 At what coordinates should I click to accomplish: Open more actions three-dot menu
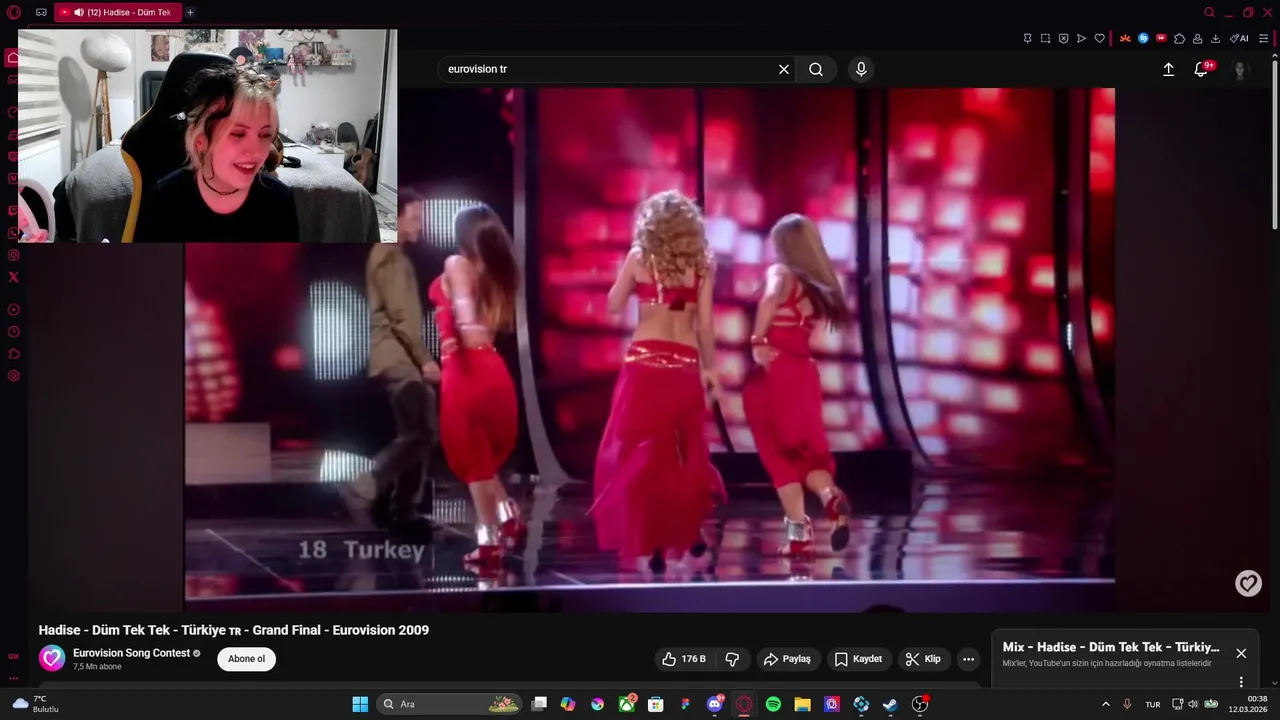point(968,659)
